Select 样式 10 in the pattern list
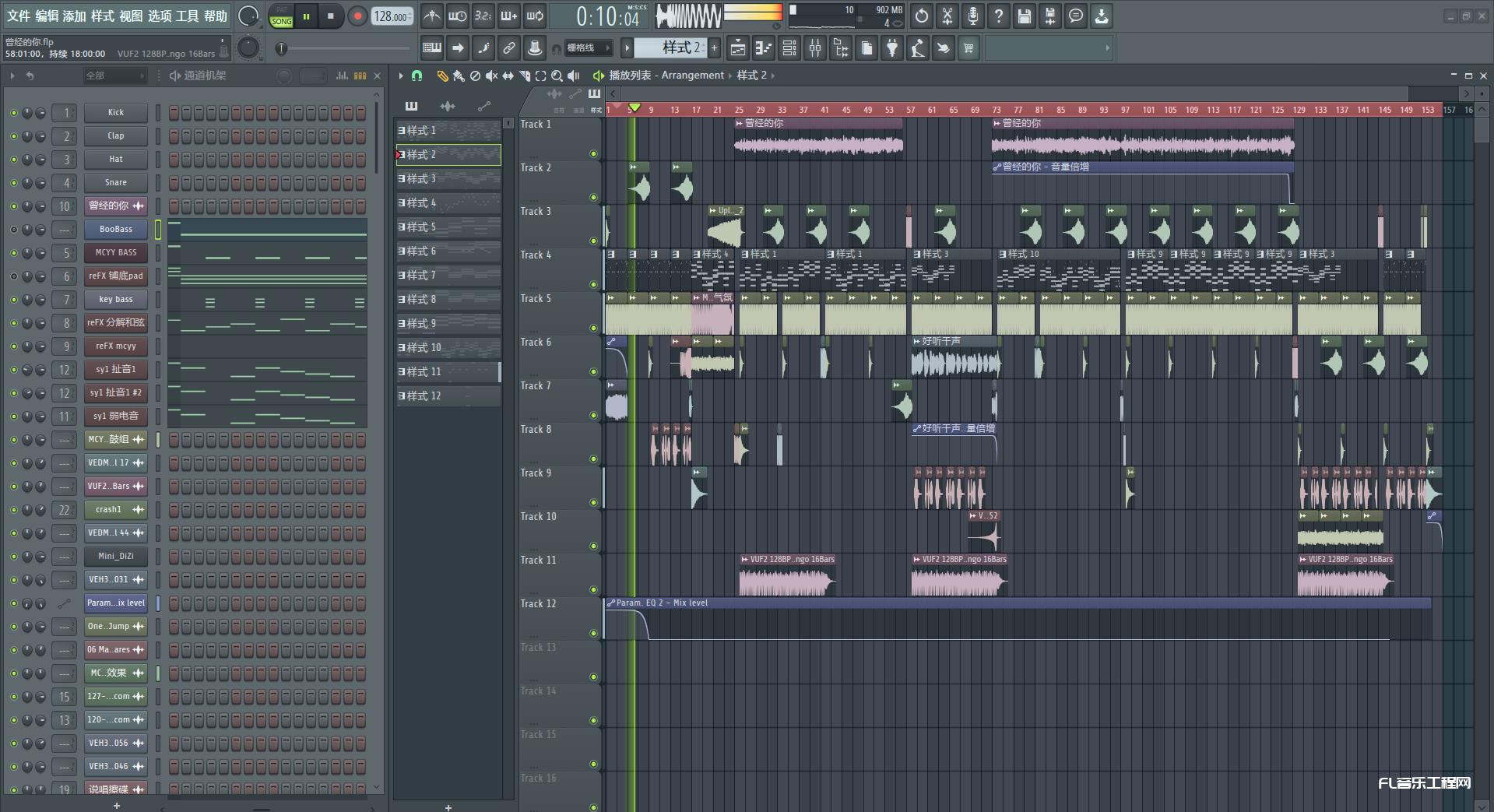Screen dimensions: 1494x812 [448, 348]
